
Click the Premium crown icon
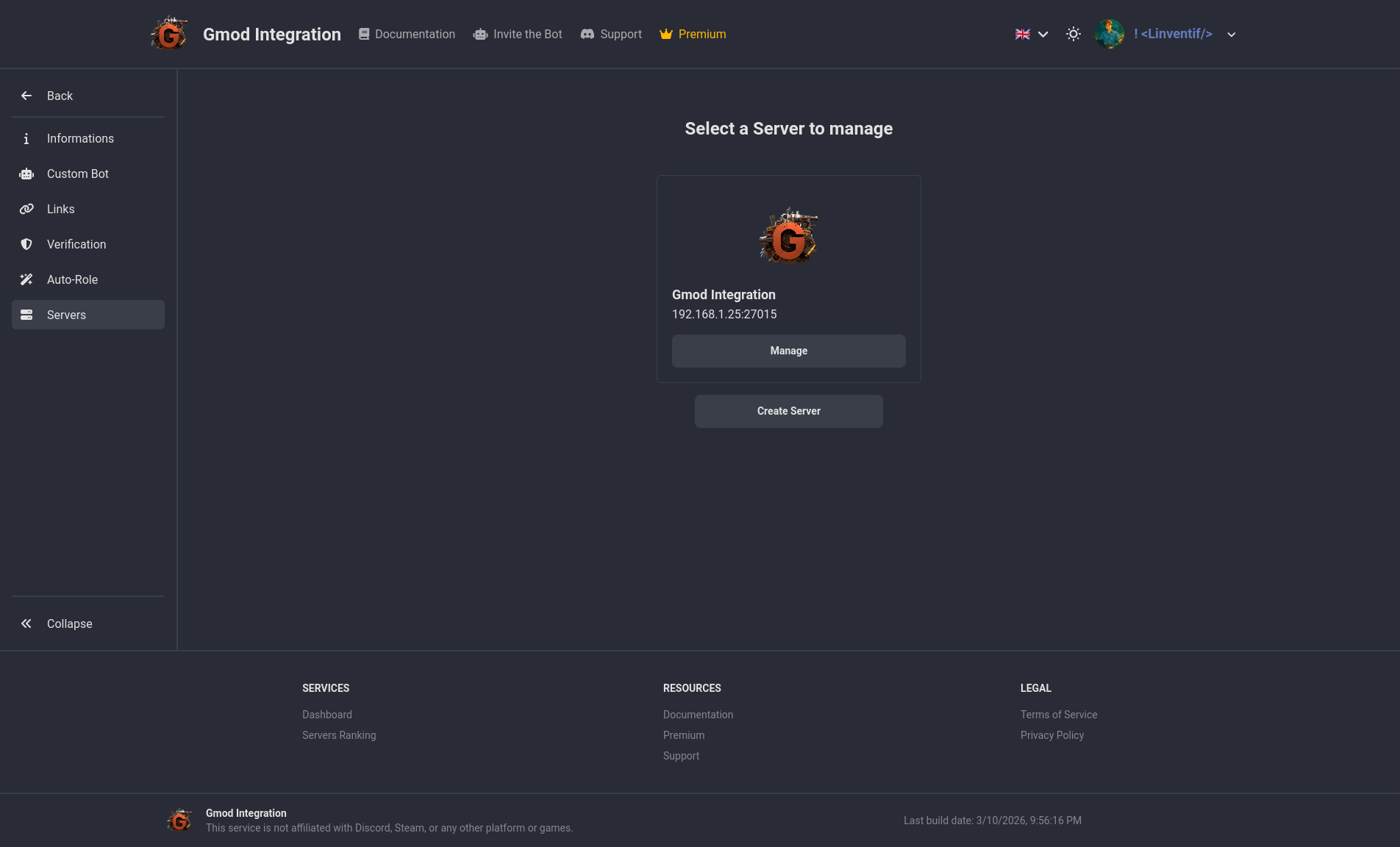point(666,35)
